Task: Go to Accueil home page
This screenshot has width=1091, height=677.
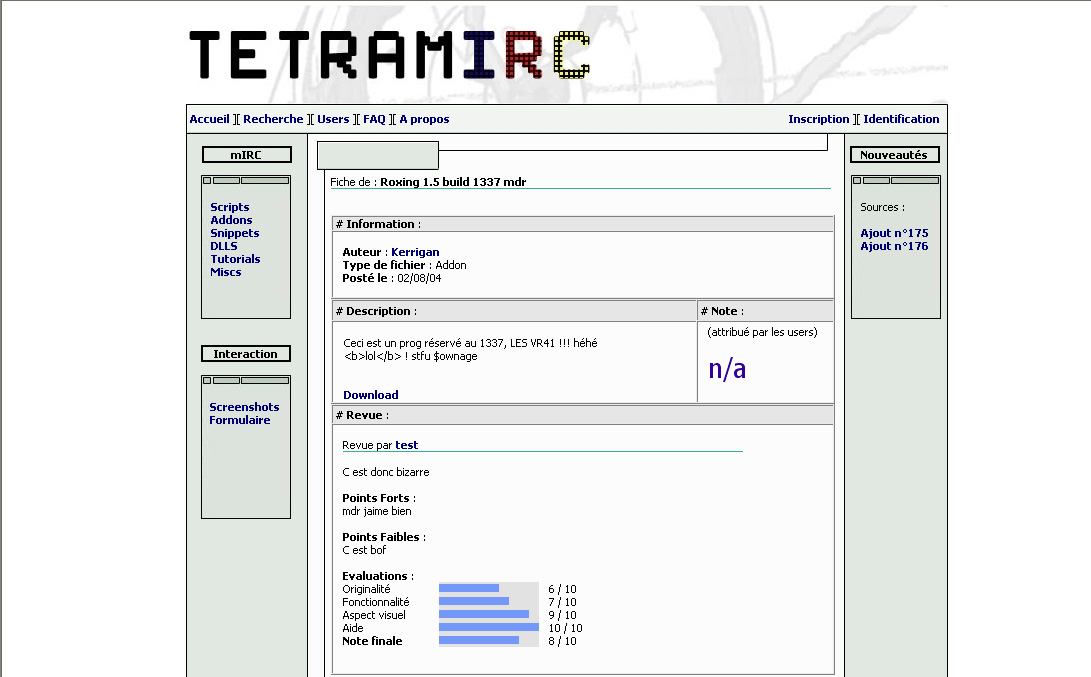Action: pyautogui.click(x=209, y=119)
